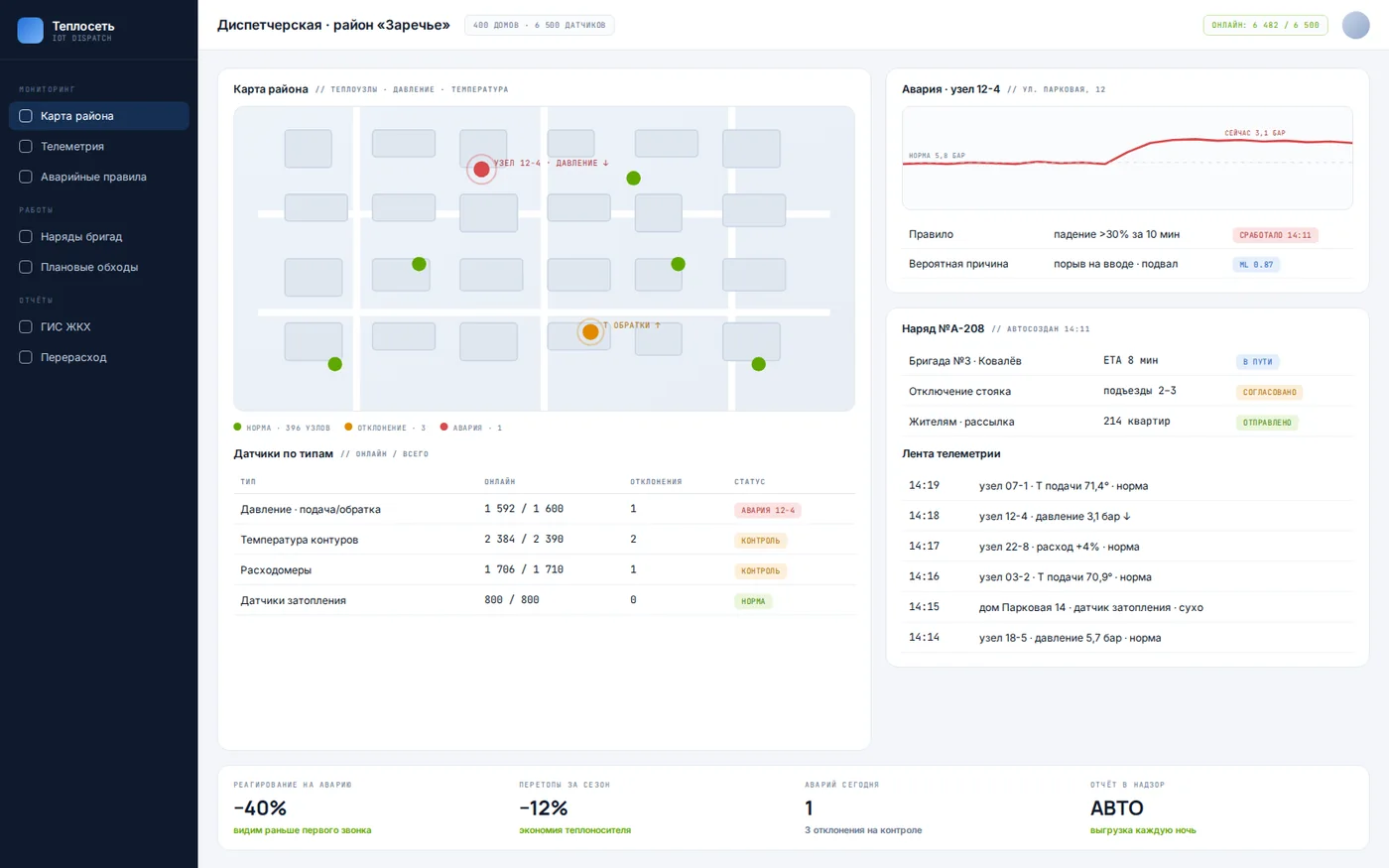
Task: Click the icon beside Телеметрия in the sidebar
Action: coord(26,146)
